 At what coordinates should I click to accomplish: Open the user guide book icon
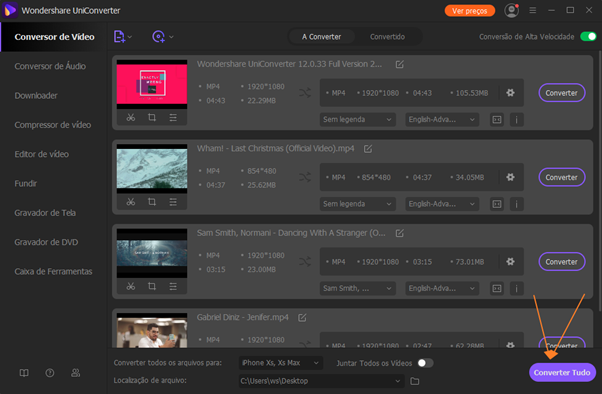(24, 373)
